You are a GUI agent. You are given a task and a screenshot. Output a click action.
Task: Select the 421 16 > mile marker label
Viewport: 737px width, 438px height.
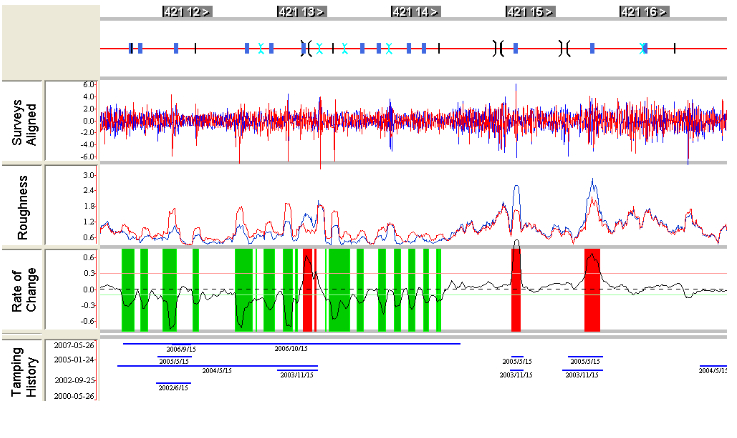click(x=644, y=12)
